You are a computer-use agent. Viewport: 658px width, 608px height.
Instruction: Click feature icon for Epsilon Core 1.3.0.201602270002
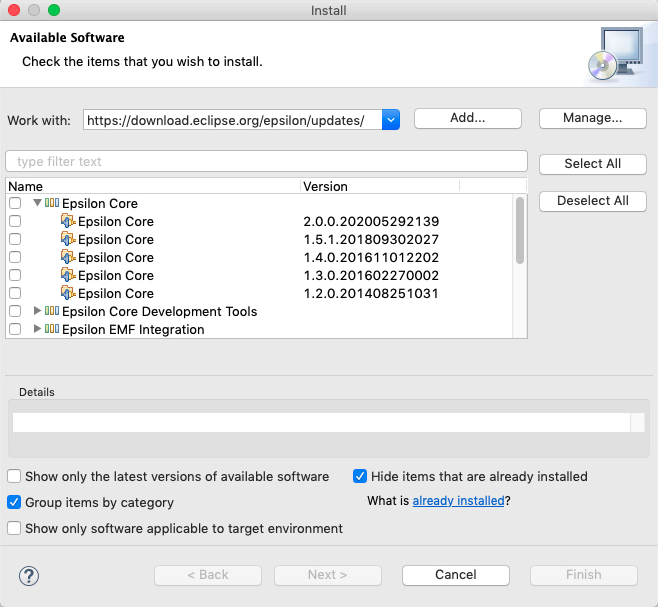[68, 275]
